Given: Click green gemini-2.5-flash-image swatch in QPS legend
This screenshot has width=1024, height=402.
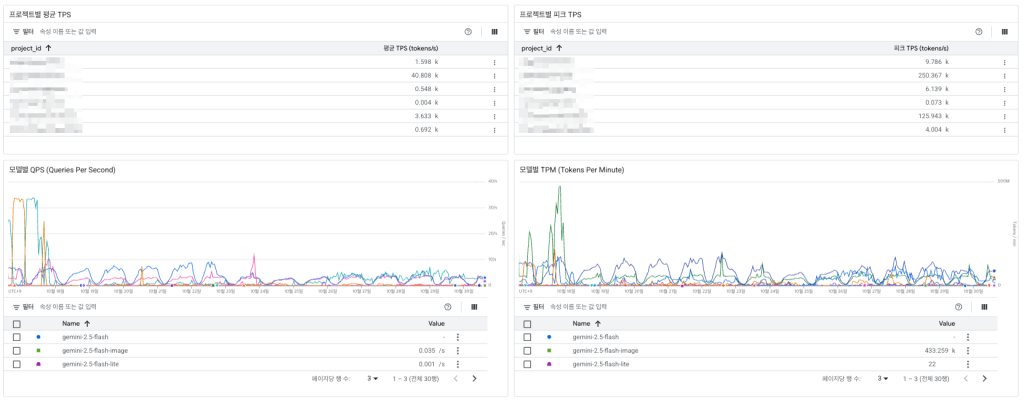Looking at the screenshot, I should 39,350.
